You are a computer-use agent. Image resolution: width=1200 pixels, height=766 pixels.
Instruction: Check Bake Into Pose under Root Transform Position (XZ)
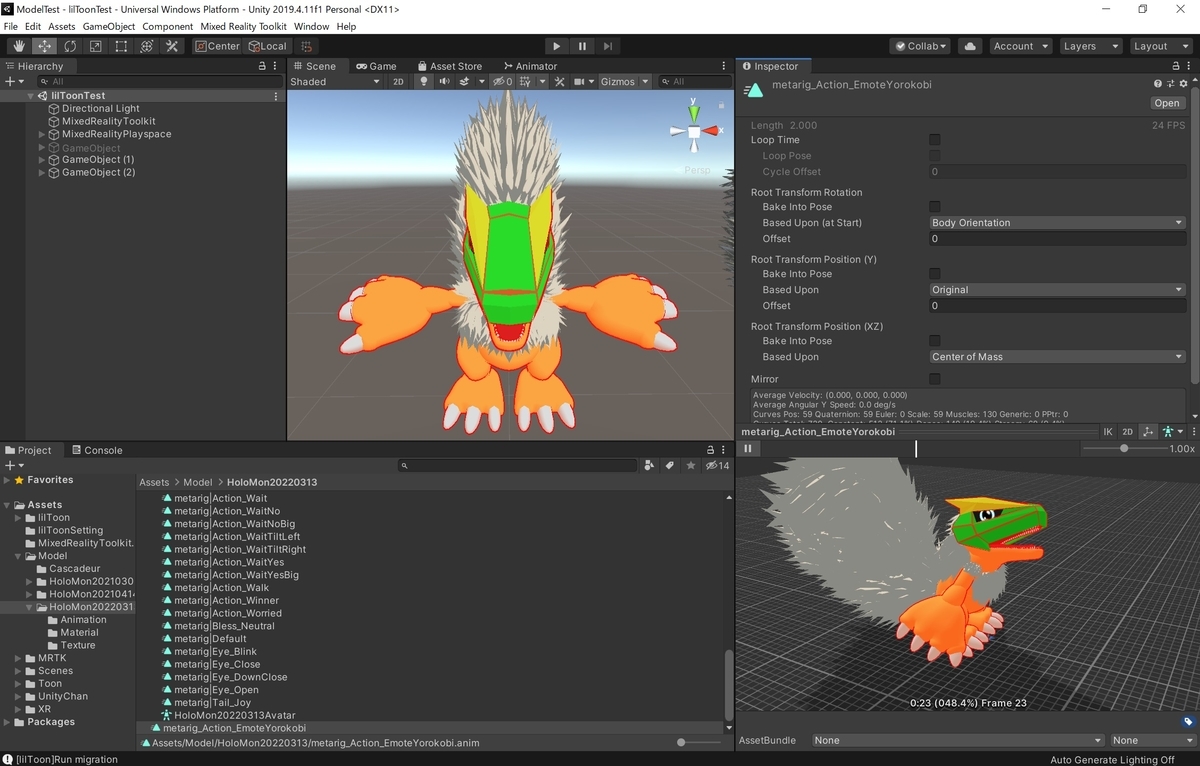click(935, 341)
